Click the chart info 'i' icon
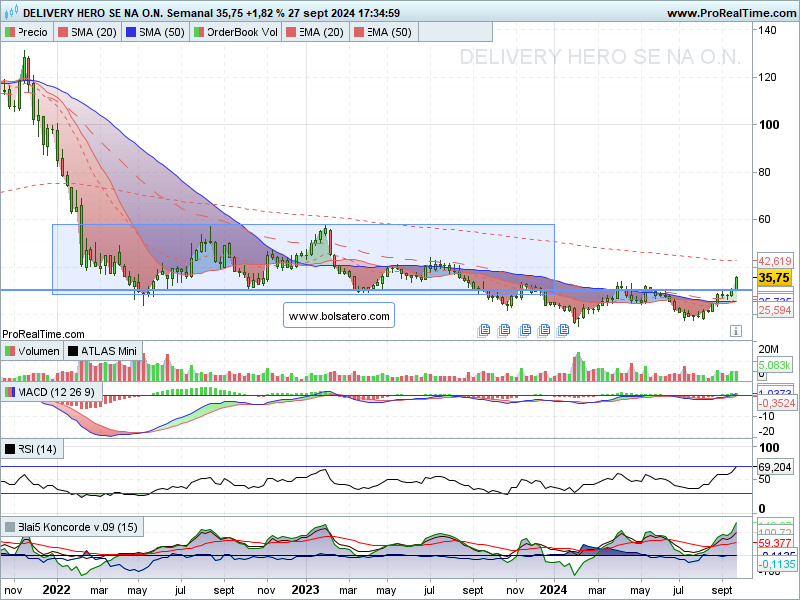800x600 pixels. click(735, 331)
